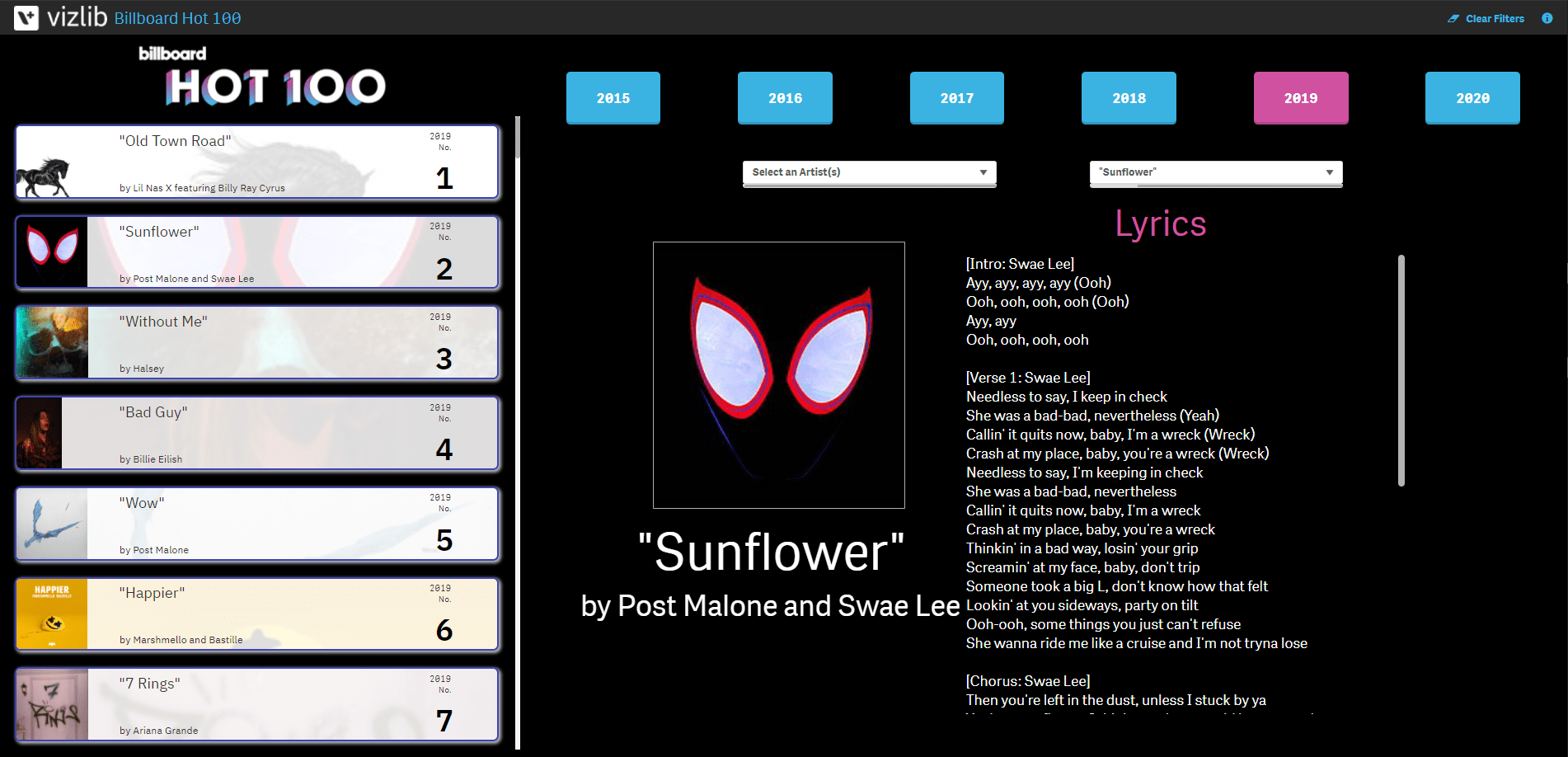This screenshot has height=757, width=1568.
Task: Click the Lyrics heading
Action: tap(1161, 223)
